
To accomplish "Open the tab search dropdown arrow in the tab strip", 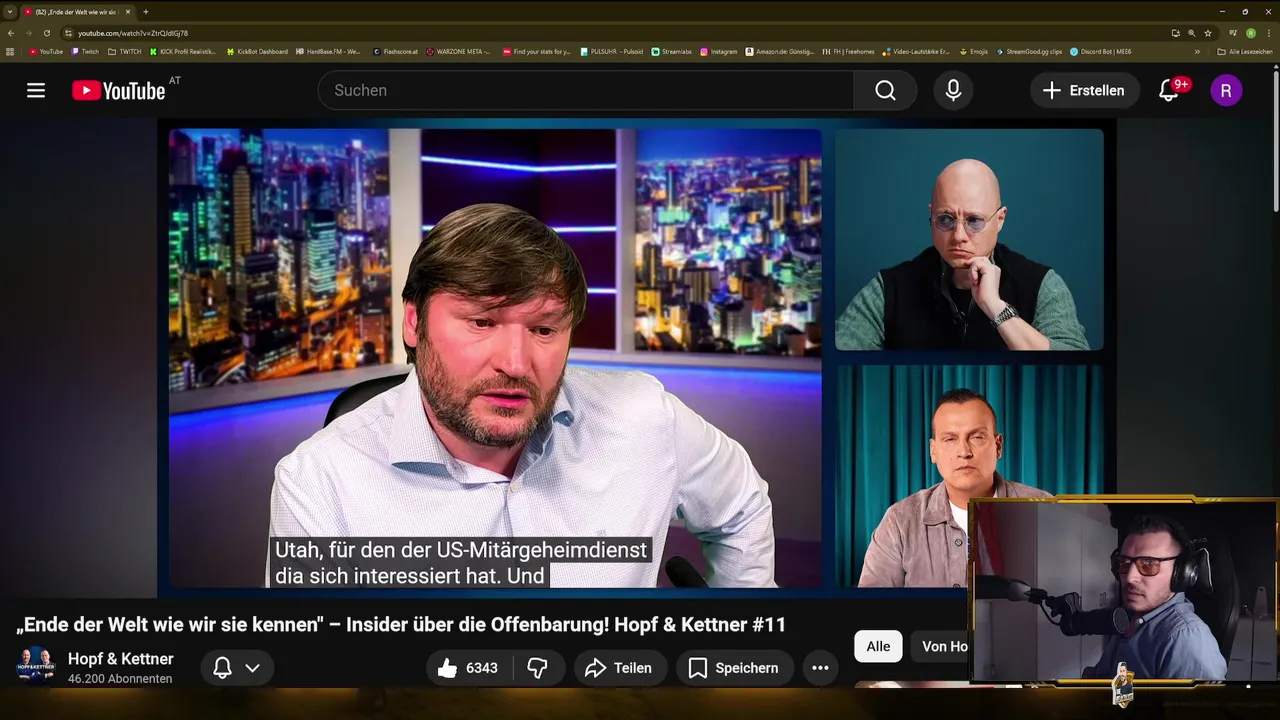I will pyautogui.click(x=10, y=12).
